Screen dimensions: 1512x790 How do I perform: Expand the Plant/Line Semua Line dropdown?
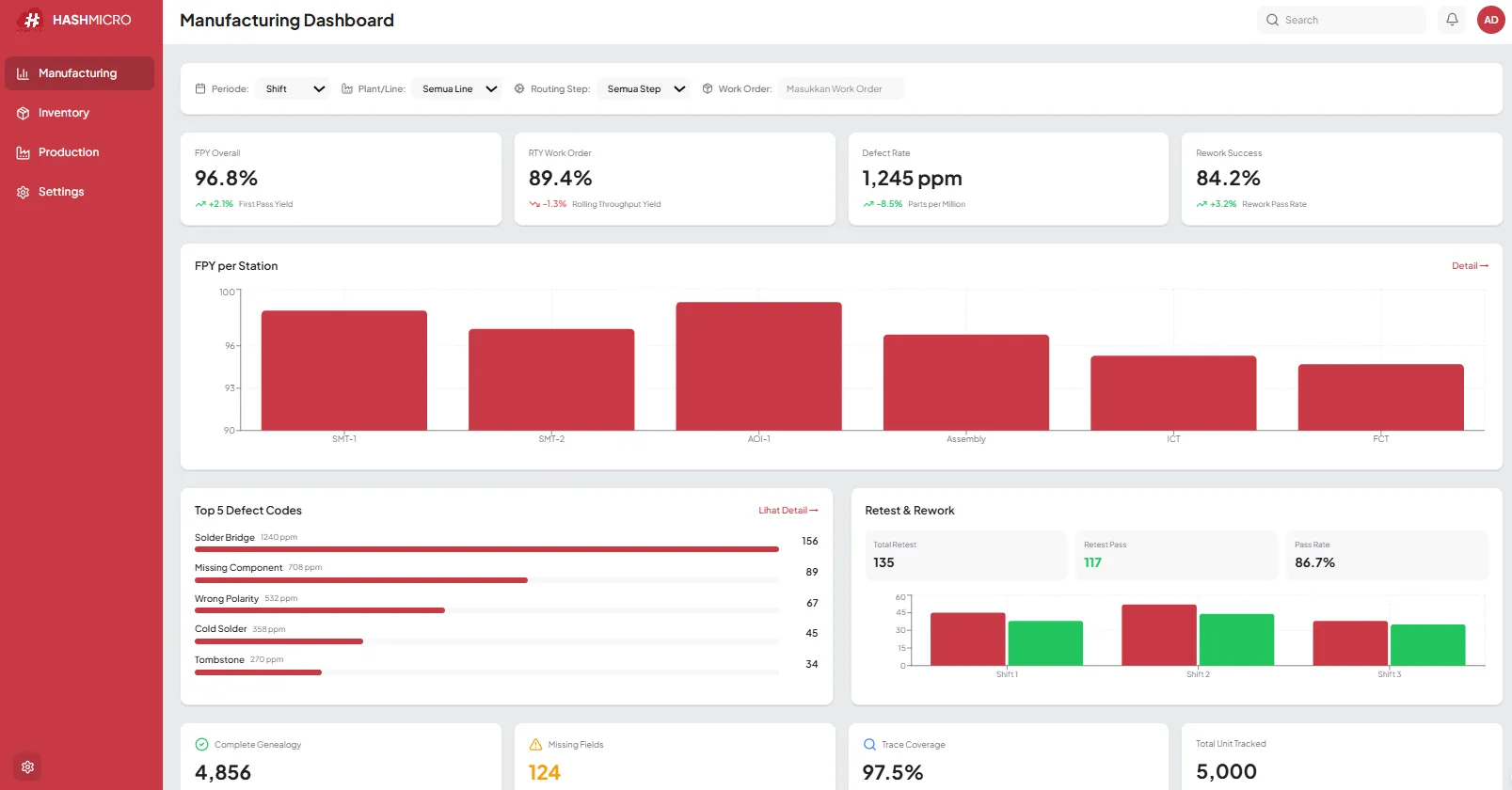pyautogui.click(x=458, y=88)
